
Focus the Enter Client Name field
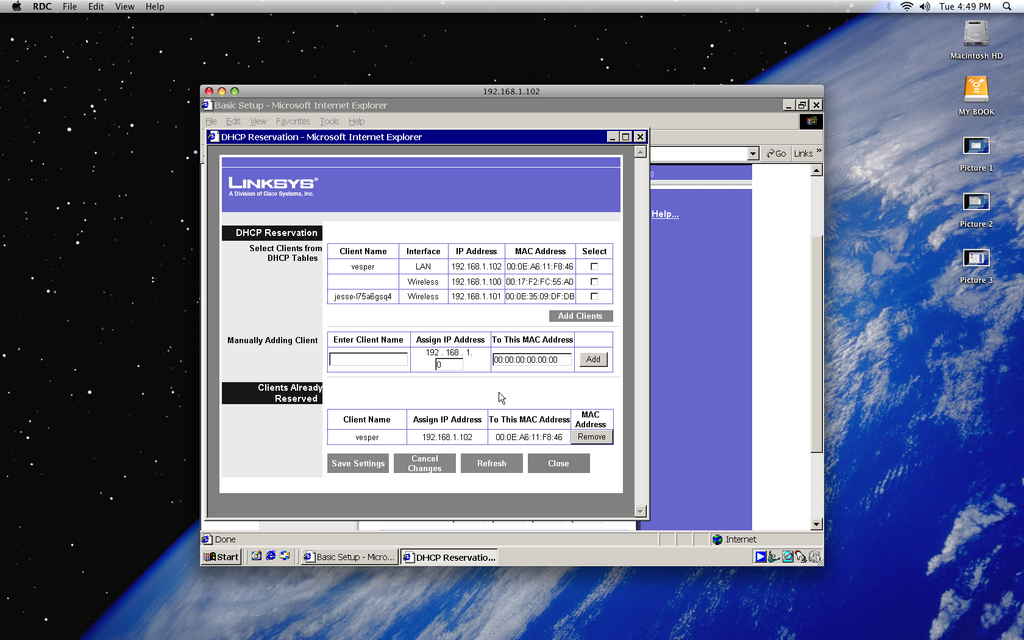click(x=368, y=359)
